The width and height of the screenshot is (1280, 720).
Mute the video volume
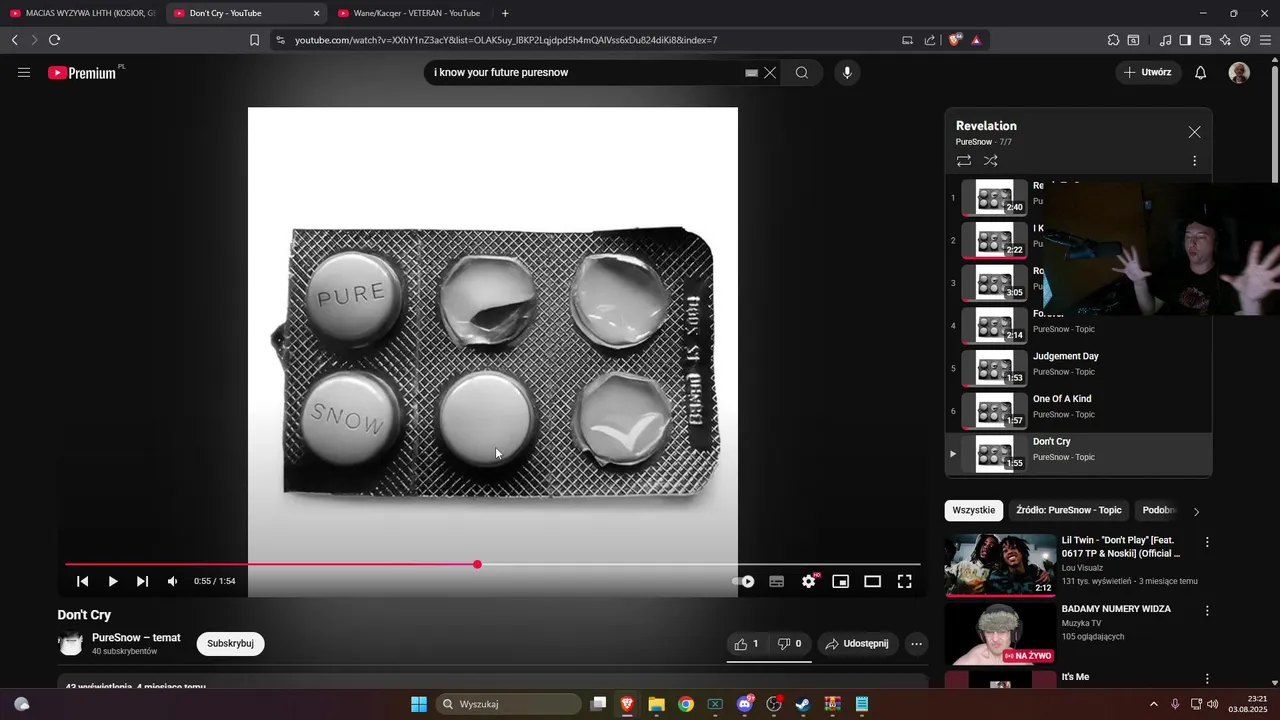click(x=173, y=581)
